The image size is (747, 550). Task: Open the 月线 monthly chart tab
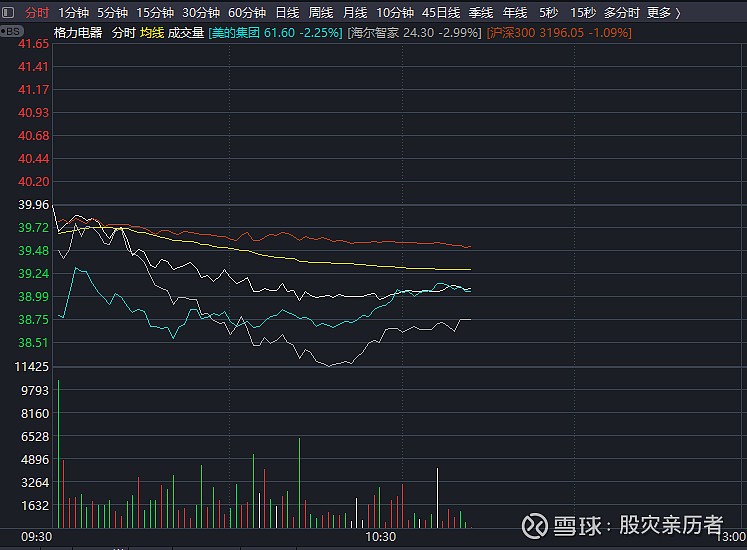pyautogui.click(x=355, y=13)
